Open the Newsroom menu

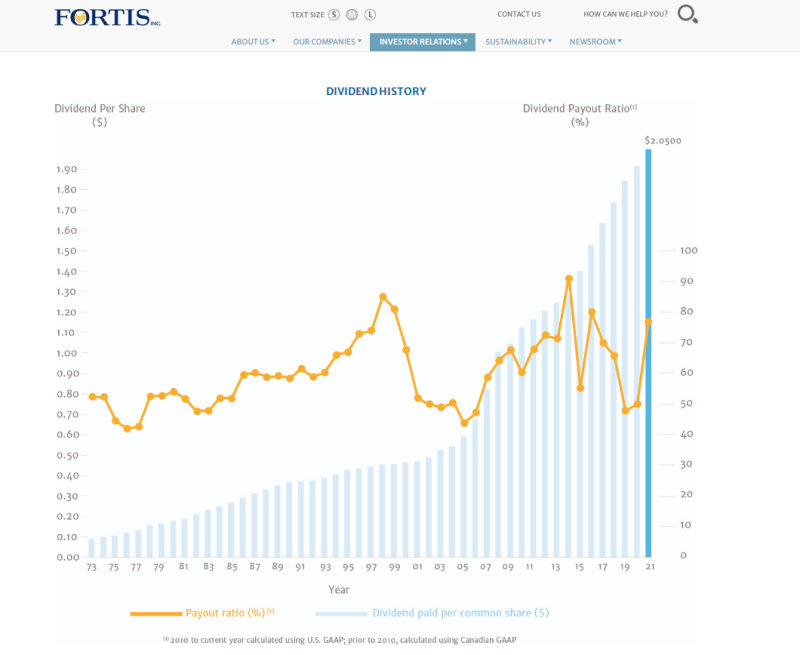(x=595, y=42)
